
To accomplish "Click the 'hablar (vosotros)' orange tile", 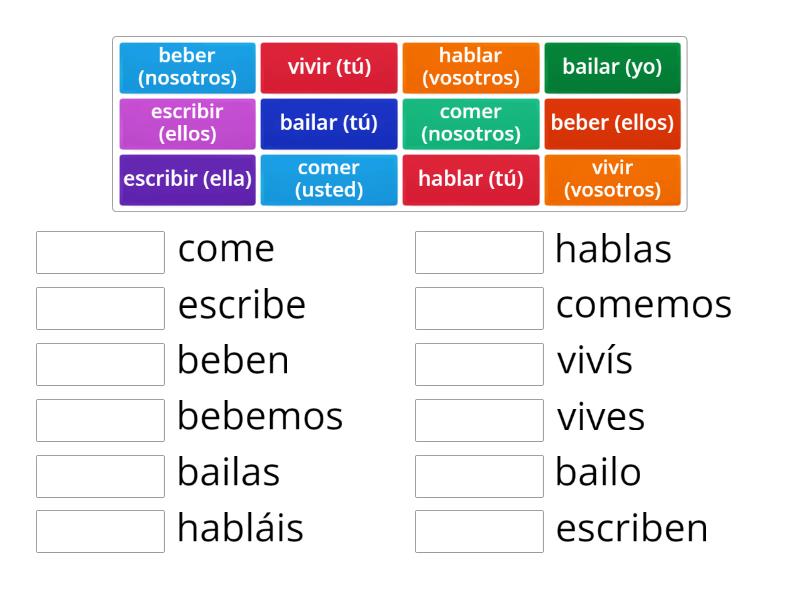I will [x=470, y=67].
